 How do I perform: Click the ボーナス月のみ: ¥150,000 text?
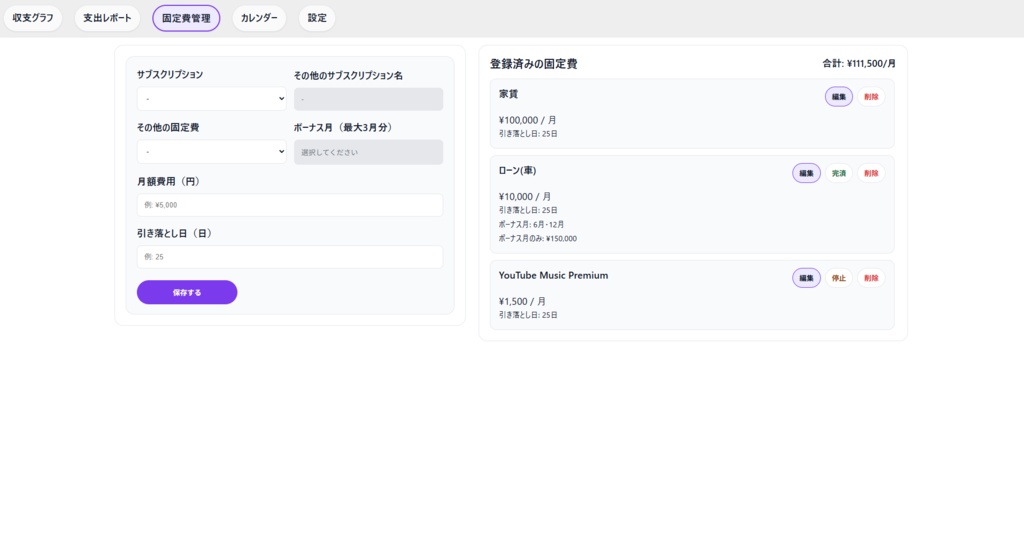click(x=537, y=239)
